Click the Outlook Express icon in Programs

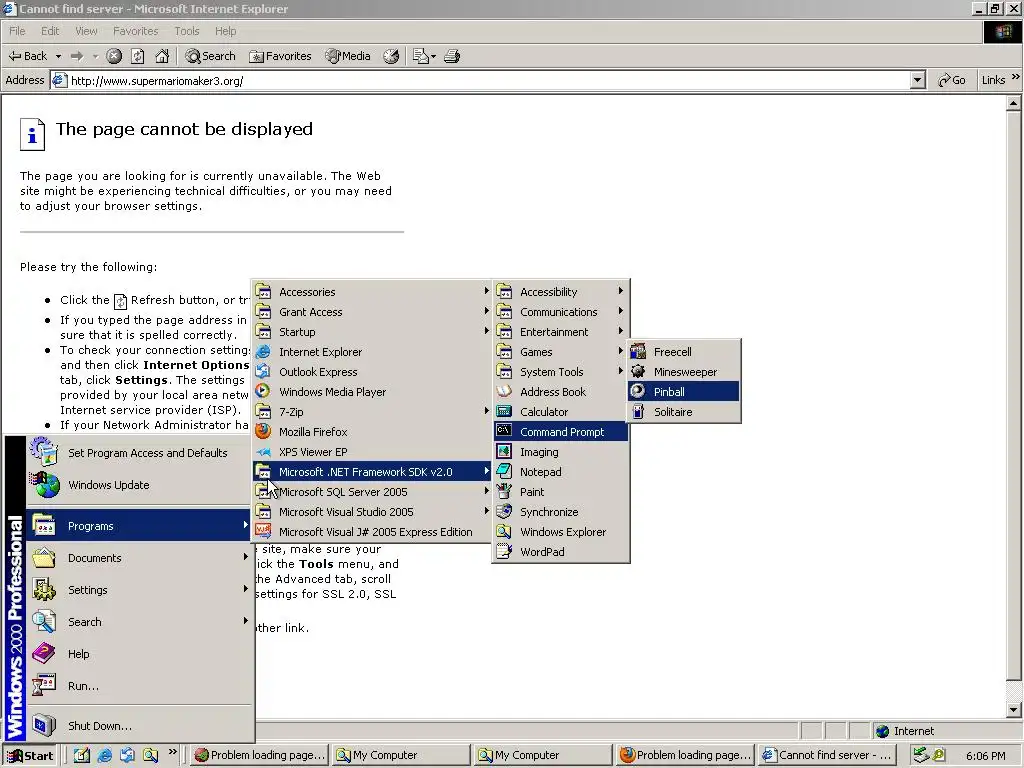point(263,372)
